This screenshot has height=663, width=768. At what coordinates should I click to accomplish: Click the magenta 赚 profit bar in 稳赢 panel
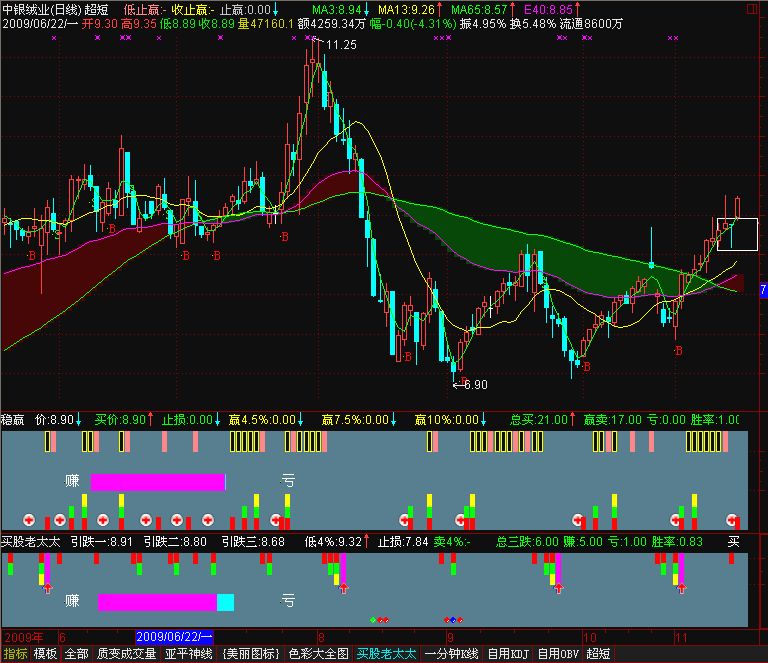tap(157, 482)
